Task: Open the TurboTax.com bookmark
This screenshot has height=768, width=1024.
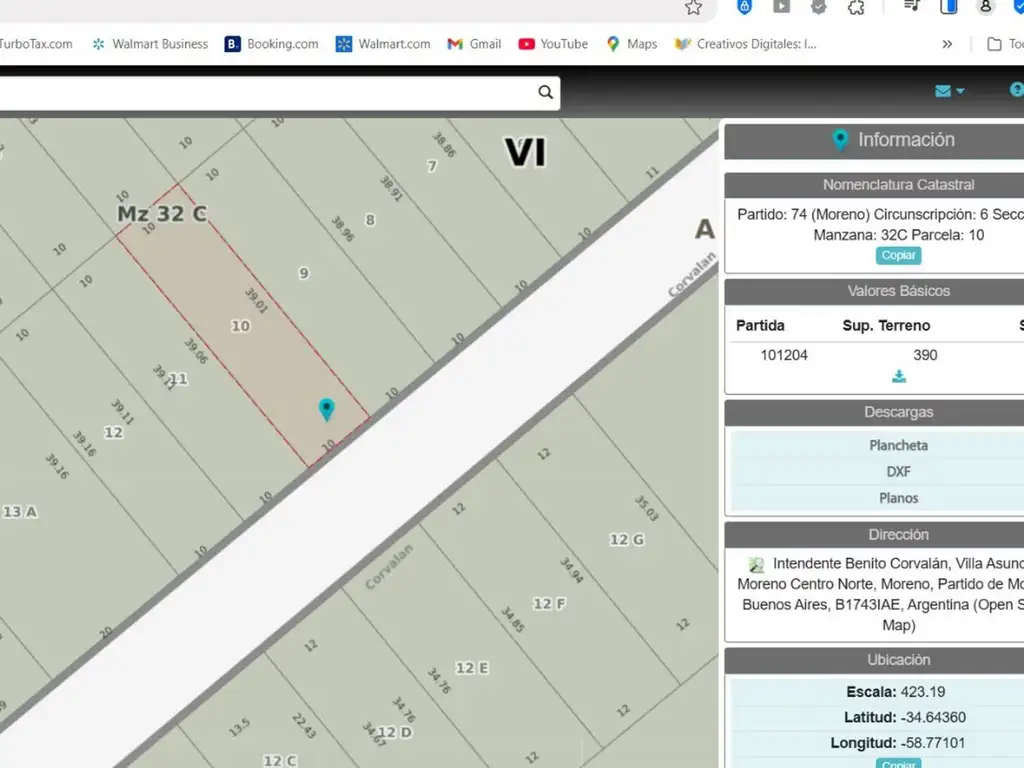Action: coord(36,44)
